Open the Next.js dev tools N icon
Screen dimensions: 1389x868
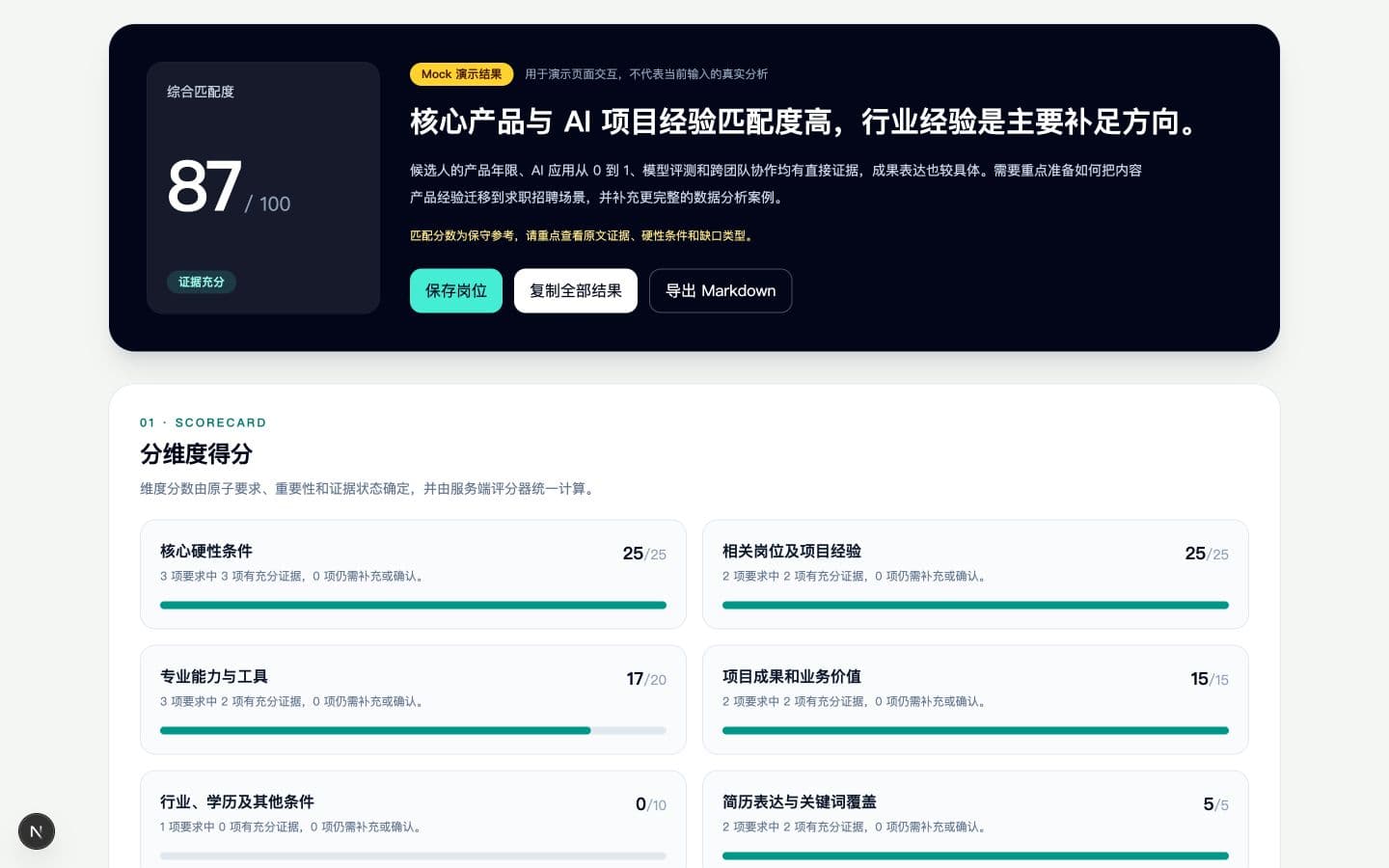point(37,831)
